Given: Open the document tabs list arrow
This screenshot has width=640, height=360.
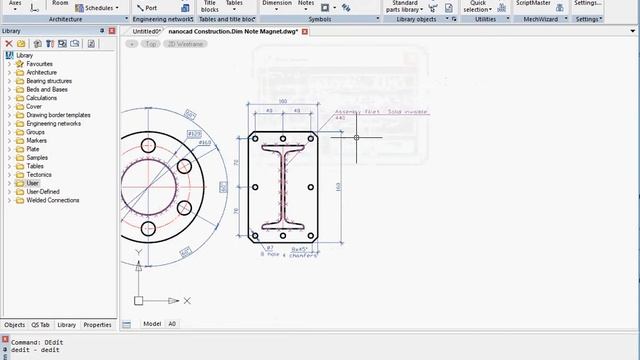Looking at the screenshot, I should pyautogui.click(x=633, y=31).
